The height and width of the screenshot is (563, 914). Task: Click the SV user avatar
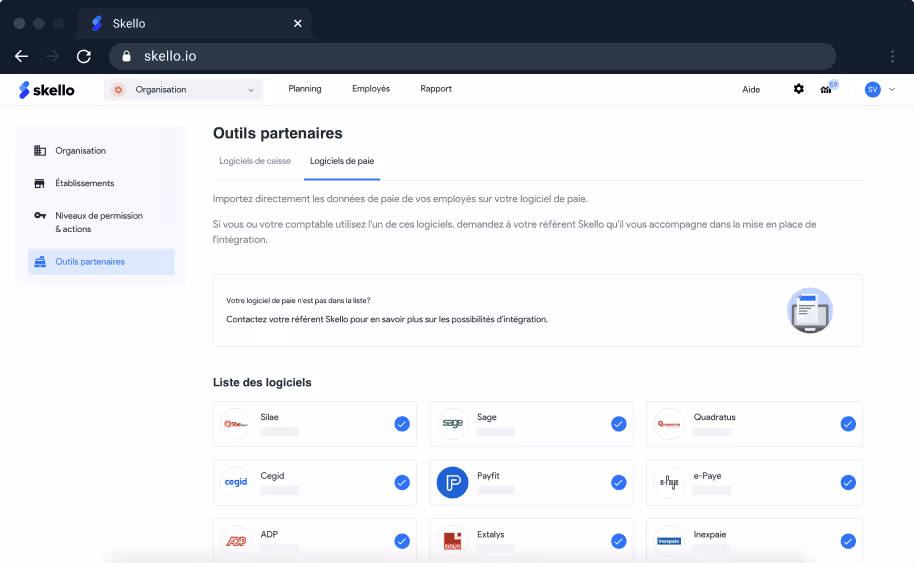[x=873, y=89]
